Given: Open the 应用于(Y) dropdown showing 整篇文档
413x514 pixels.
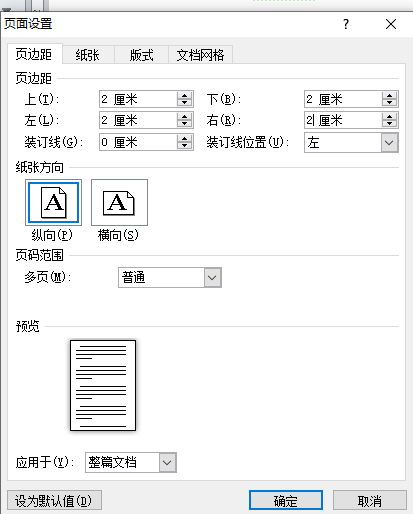Looking at the screenshot, I should [131, 462].
